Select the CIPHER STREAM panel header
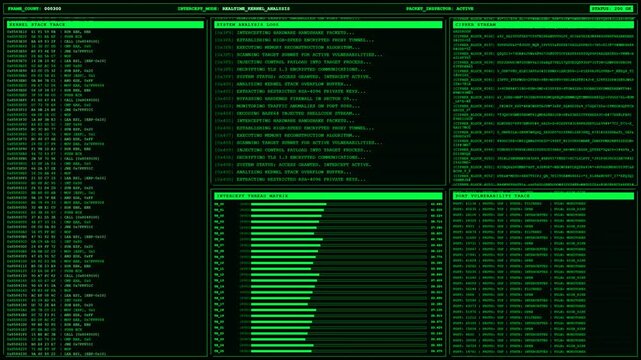 [543, 25]
